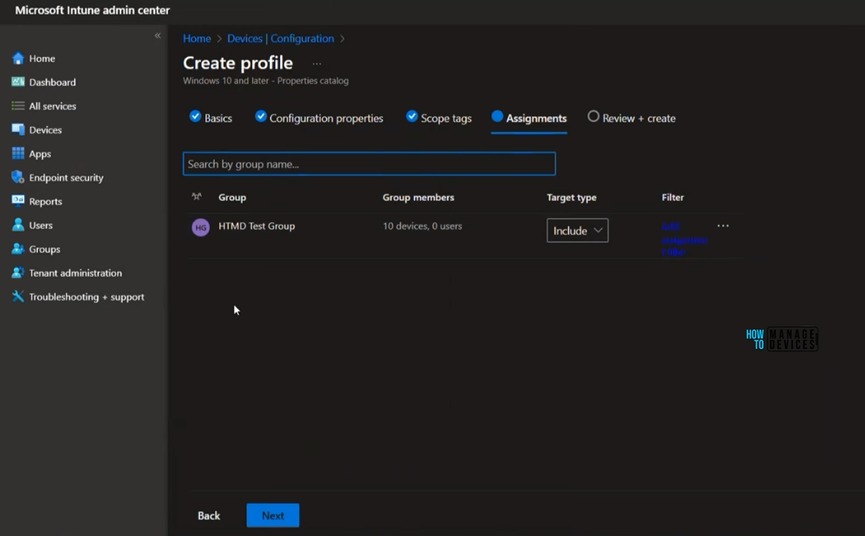Open Endpoint security from the sidebar
Screen dimensions: 865x536
pos(66,178)
